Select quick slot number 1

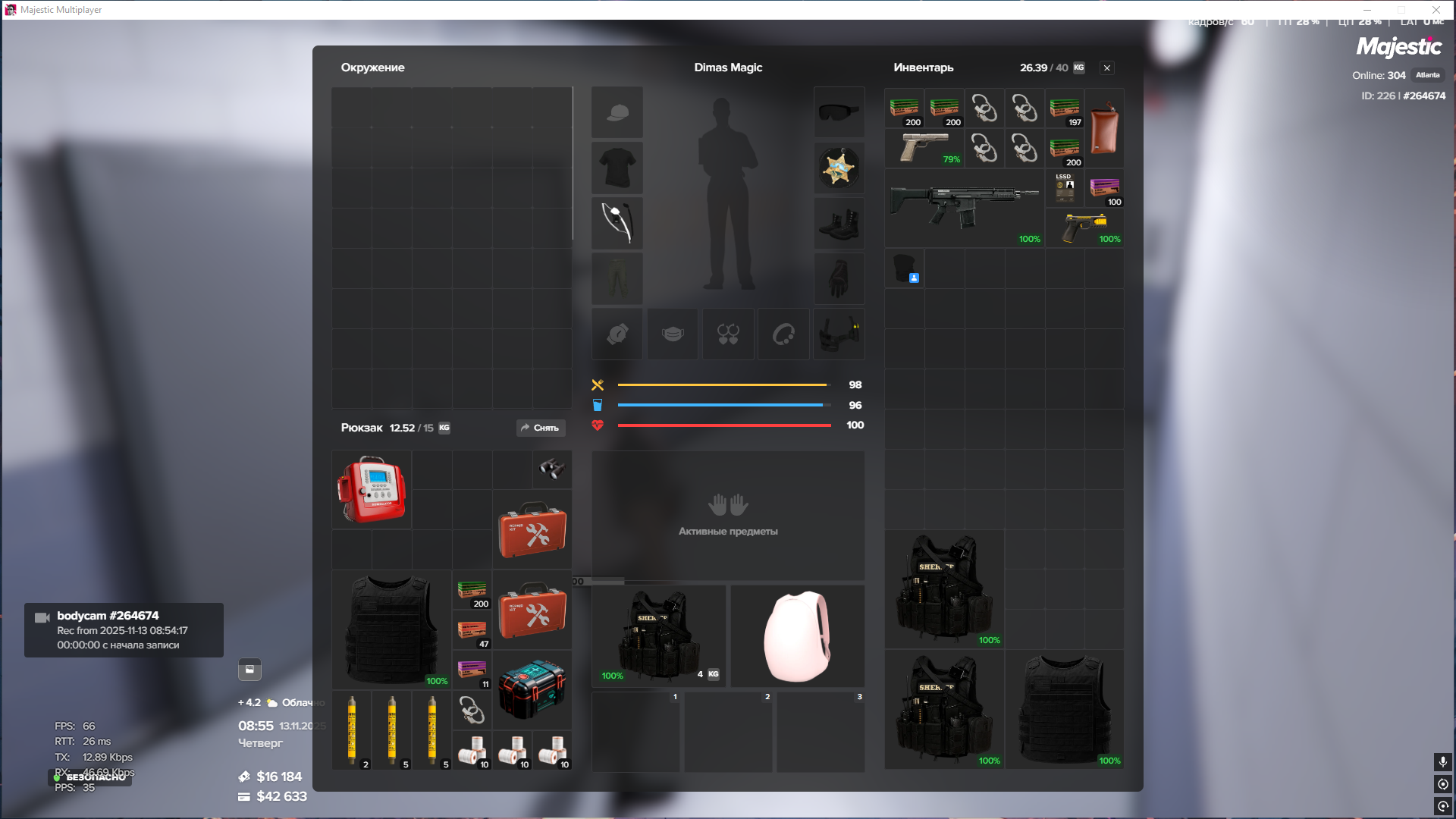[635, 732]
